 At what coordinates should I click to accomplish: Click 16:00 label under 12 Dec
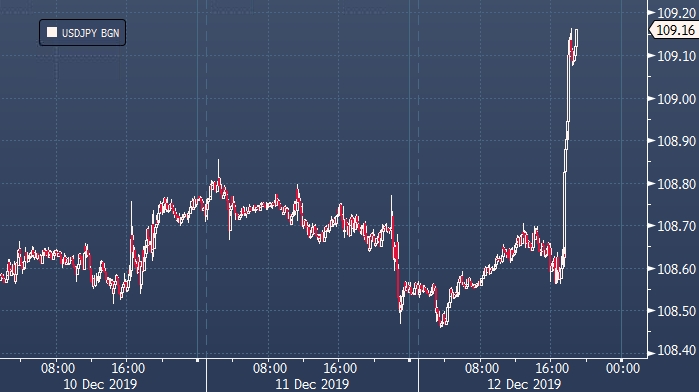(552, 368)
